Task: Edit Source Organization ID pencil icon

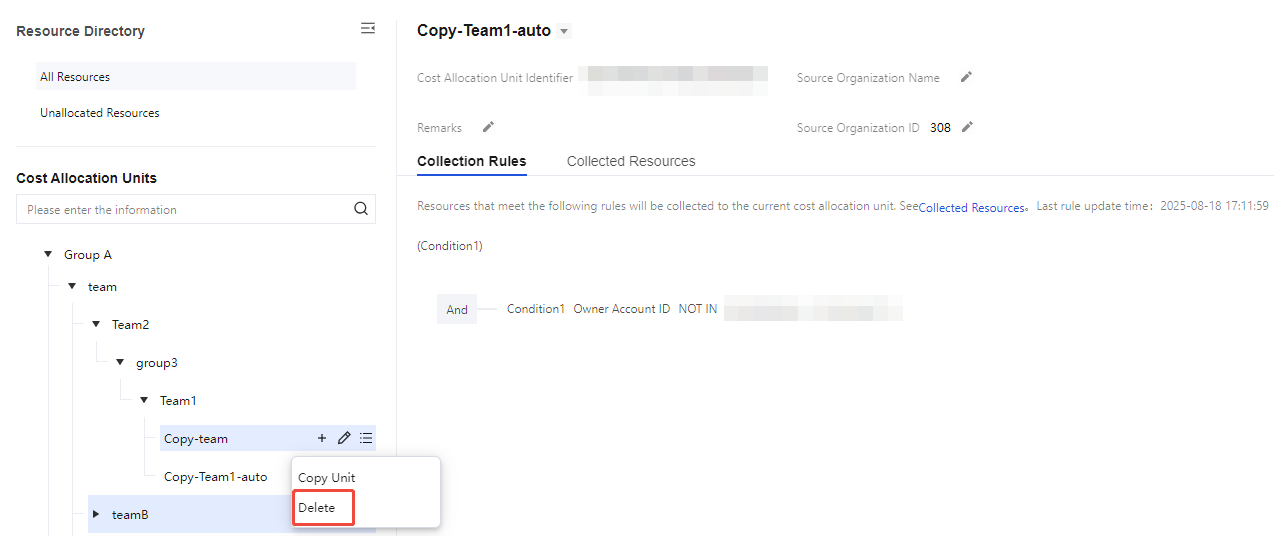Action: (967, 127)
